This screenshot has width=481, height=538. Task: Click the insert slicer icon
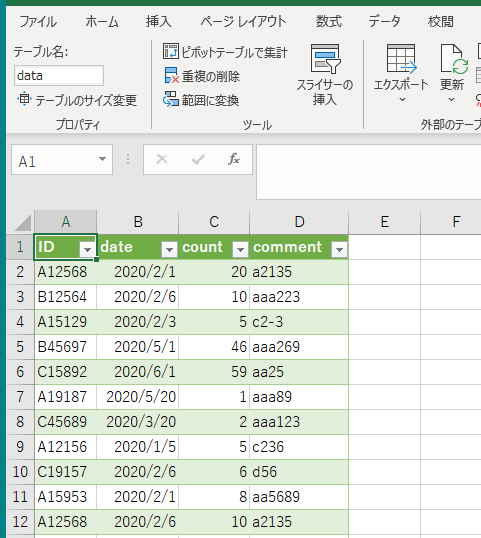[325, 59]
